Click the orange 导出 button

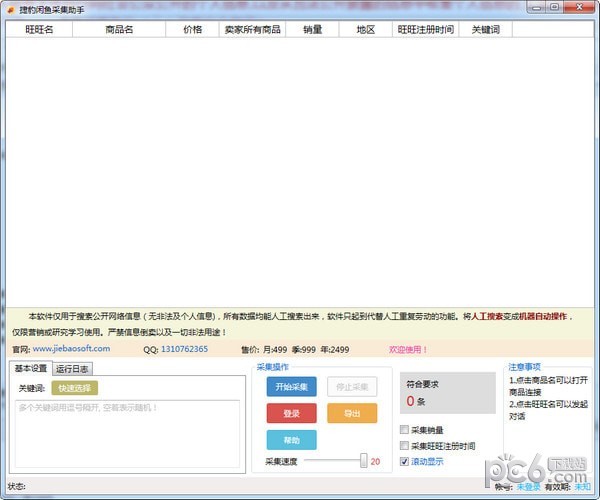[x=352, y=413]
